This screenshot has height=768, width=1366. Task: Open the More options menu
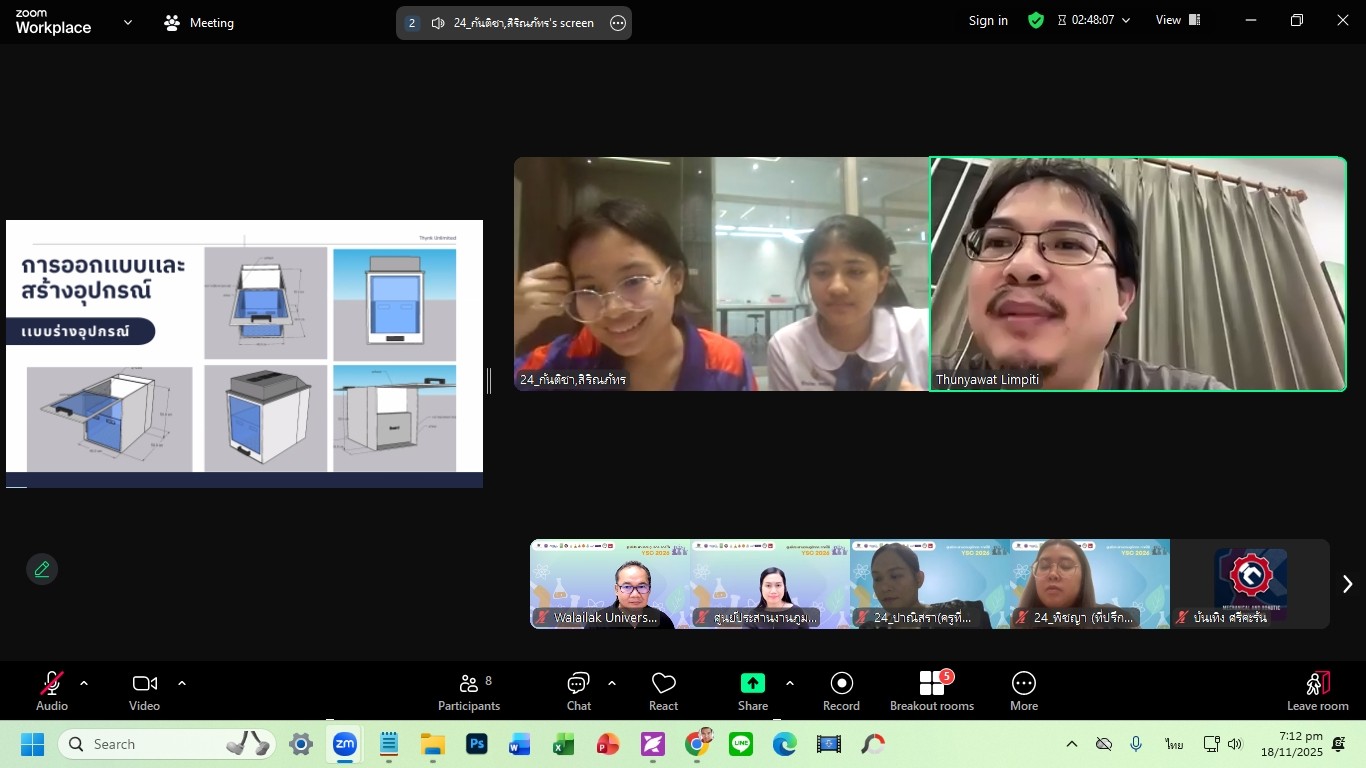(1023, 691)
